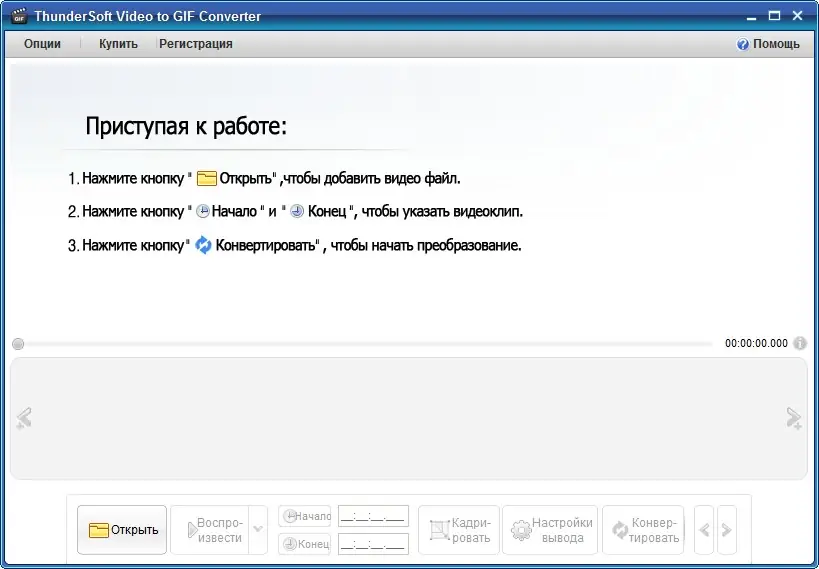
Task: Click the start time input field
Action: [x=373, y=516]
